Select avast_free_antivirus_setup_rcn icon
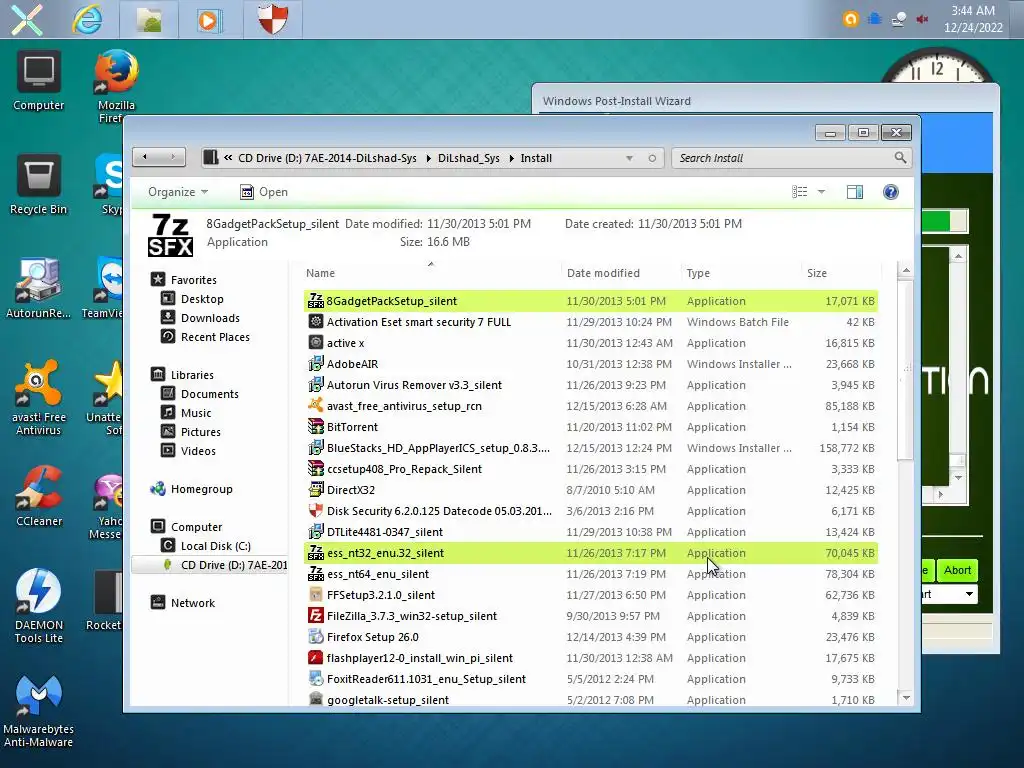Screen dimensions: 1024x768 click(x=316, y=405)
